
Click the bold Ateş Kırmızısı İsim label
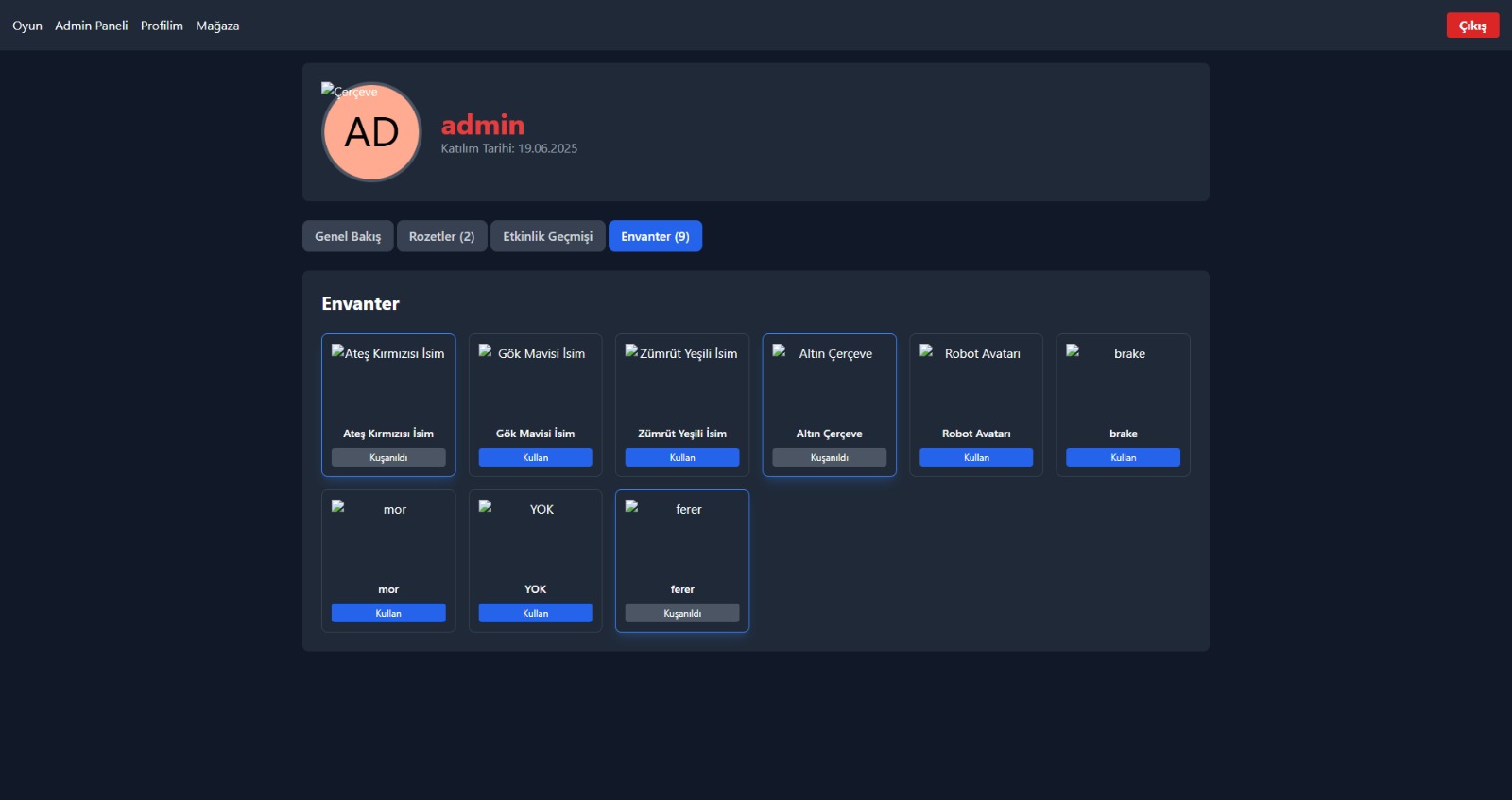[388, 434]
